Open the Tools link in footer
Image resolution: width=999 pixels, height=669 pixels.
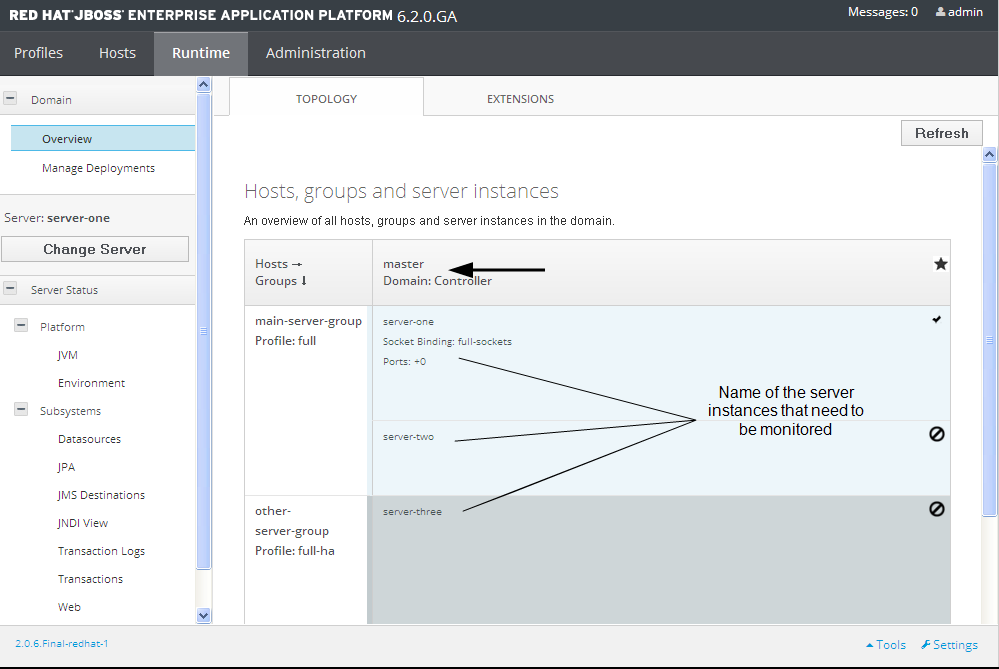[x=886, y=645]
